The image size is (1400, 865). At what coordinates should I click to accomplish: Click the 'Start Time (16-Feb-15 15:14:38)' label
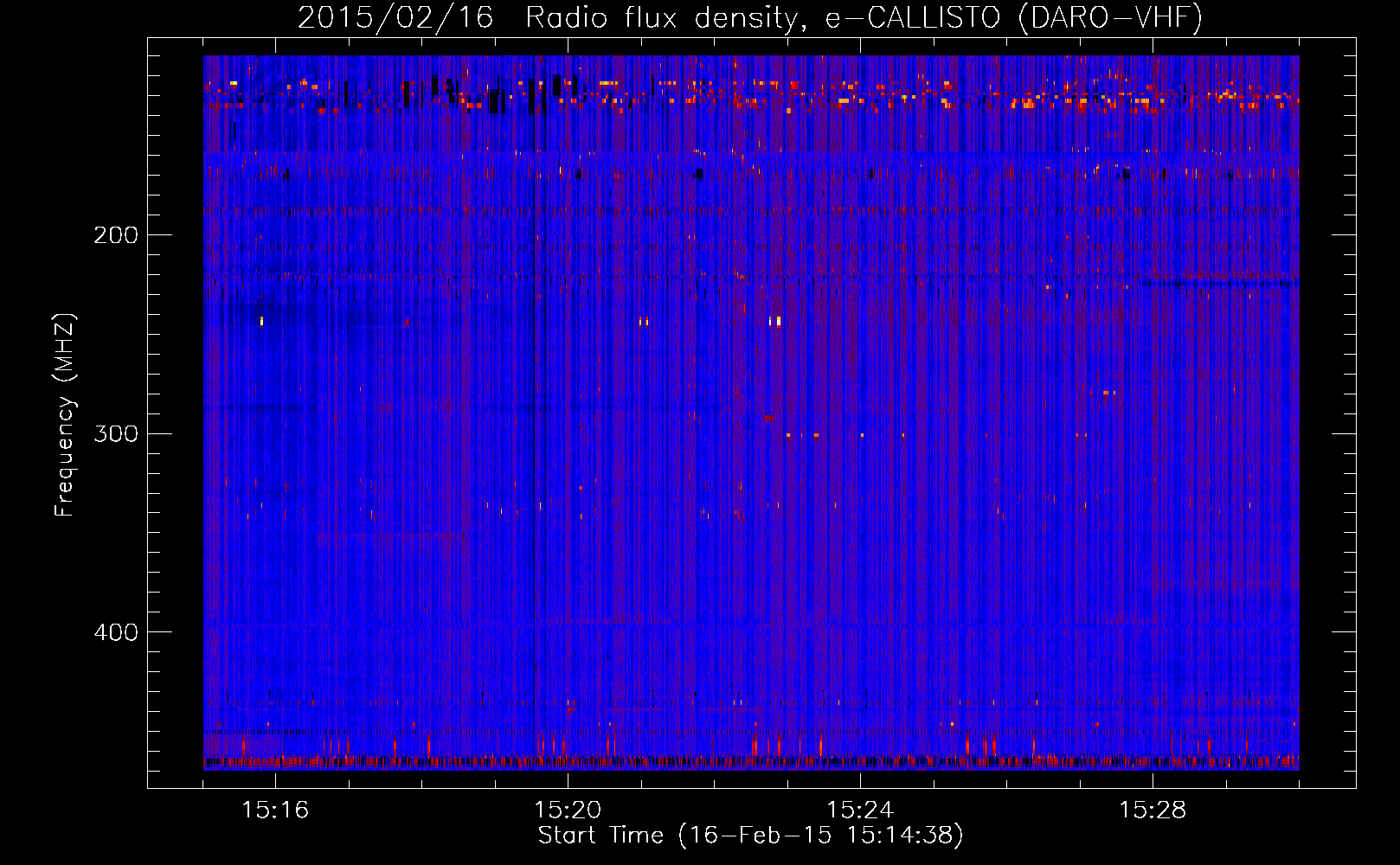tap(750, 835)
